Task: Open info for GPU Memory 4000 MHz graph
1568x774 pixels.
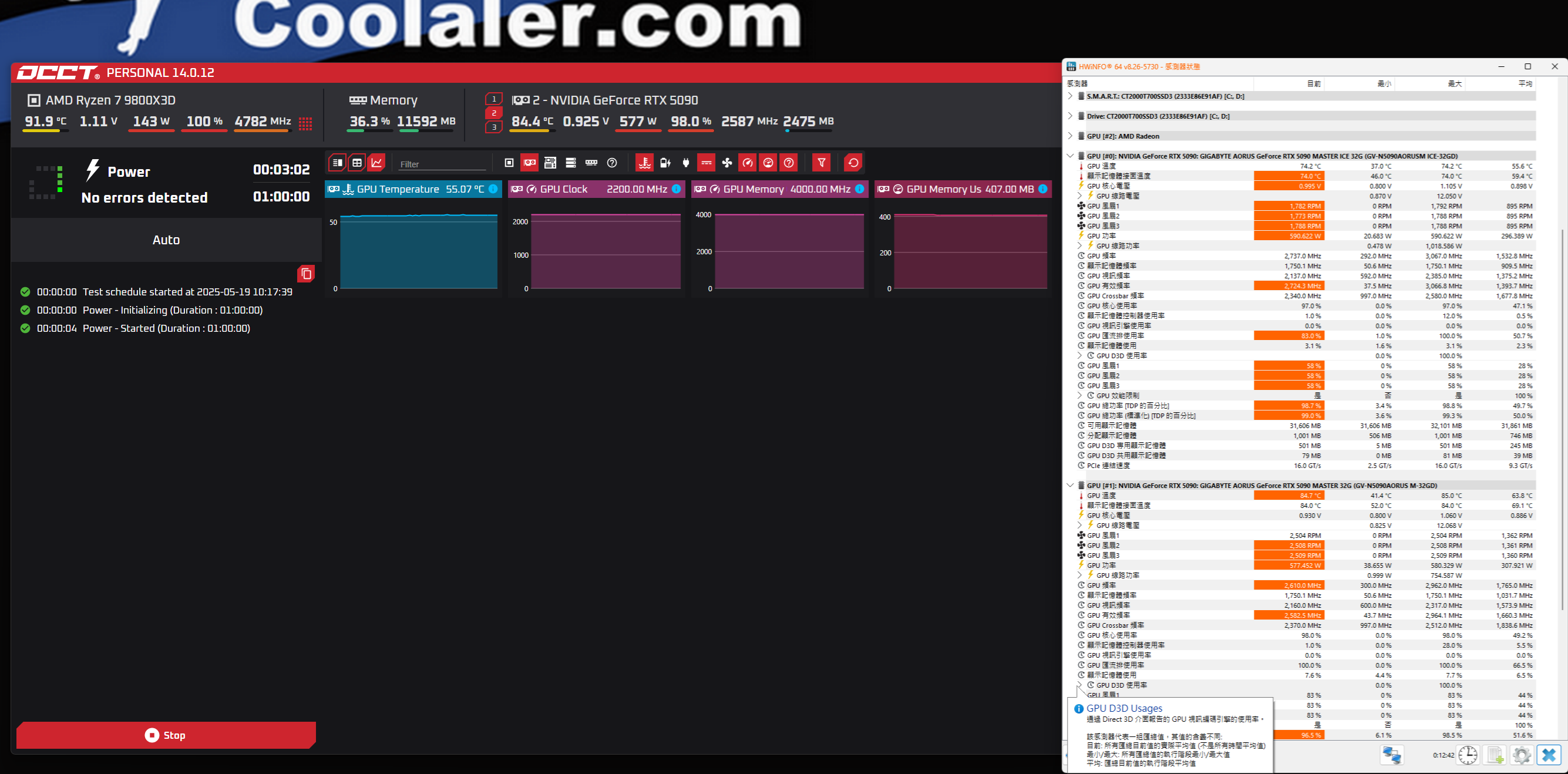Action: pyautogui.click(x=860, y=189)
